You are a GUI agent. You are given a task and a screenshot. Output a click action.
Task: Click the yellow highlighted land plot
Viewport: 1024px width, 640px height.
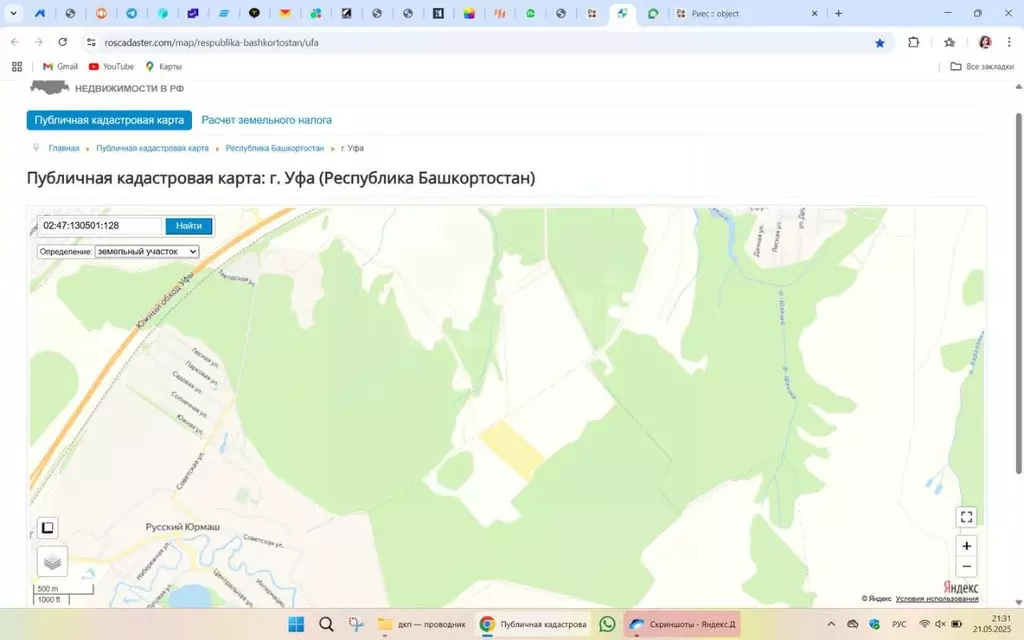coord(511,448)
